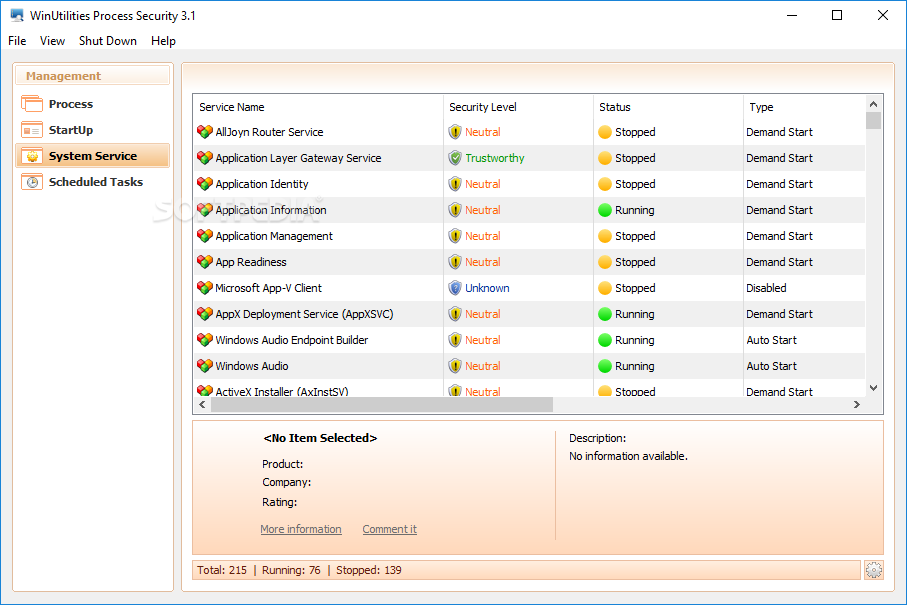Image resolution: width=907 pixels, height=605 pixels.
Task: Click the vertical scrollbar down arrow
Action: [873, 388]
